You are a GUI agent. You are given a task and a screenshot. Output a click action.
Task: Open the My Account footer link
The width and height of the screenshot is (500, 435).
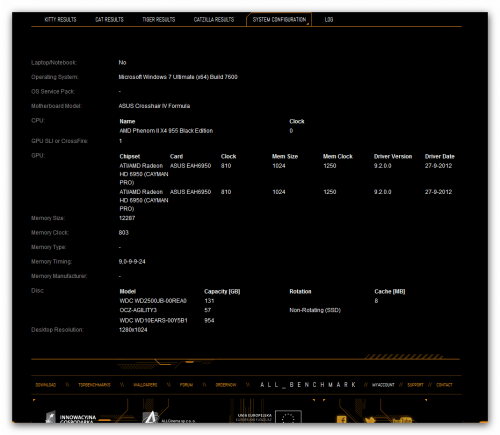click(x=383, y=385)
